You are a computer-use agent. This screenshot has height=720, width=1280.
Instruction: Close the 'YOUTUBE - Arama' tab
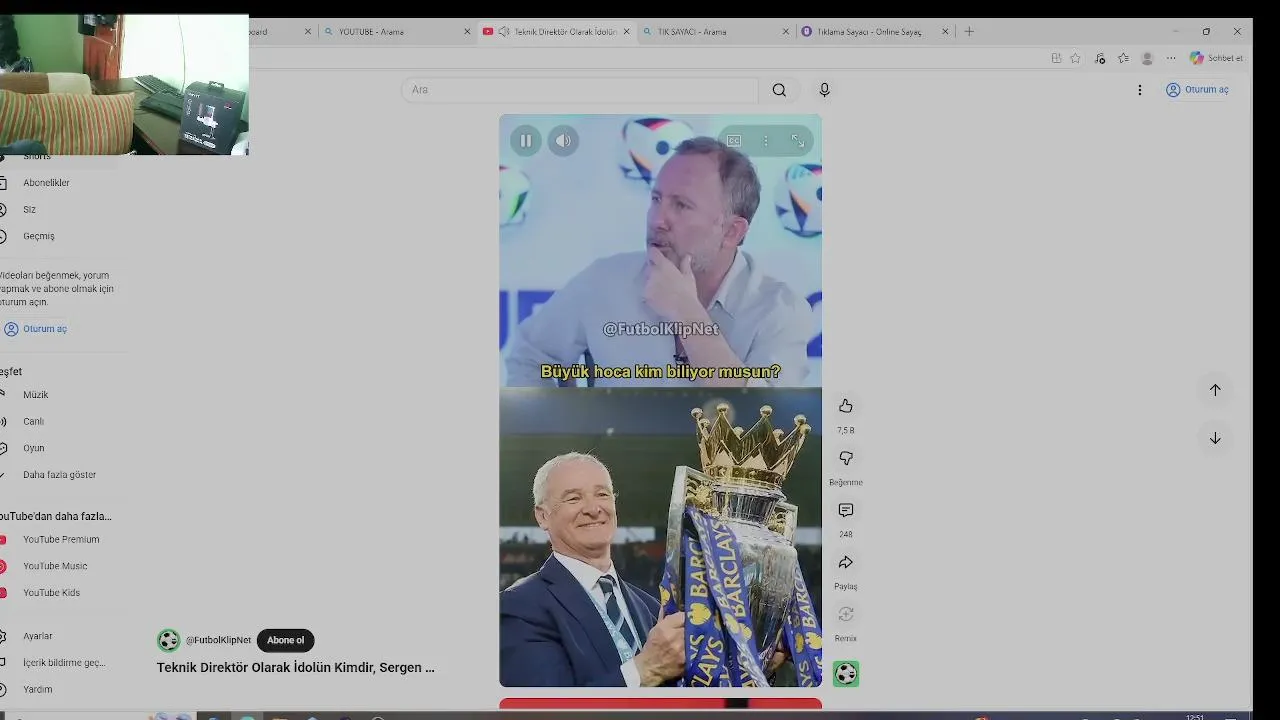point(467,32)
